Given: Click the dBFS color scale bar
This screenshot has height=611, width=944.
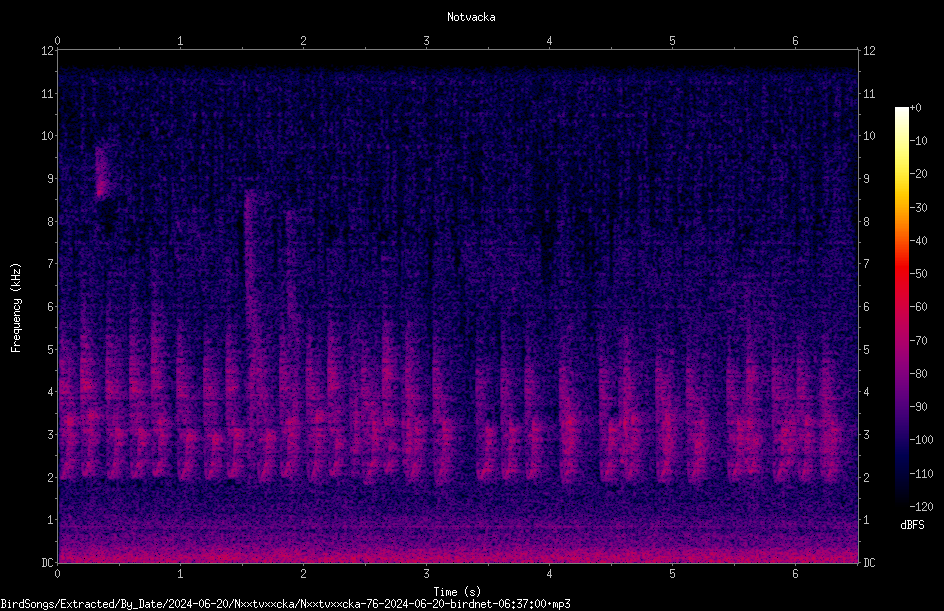Looking at the screenshot, I should [x=901, y=306].
